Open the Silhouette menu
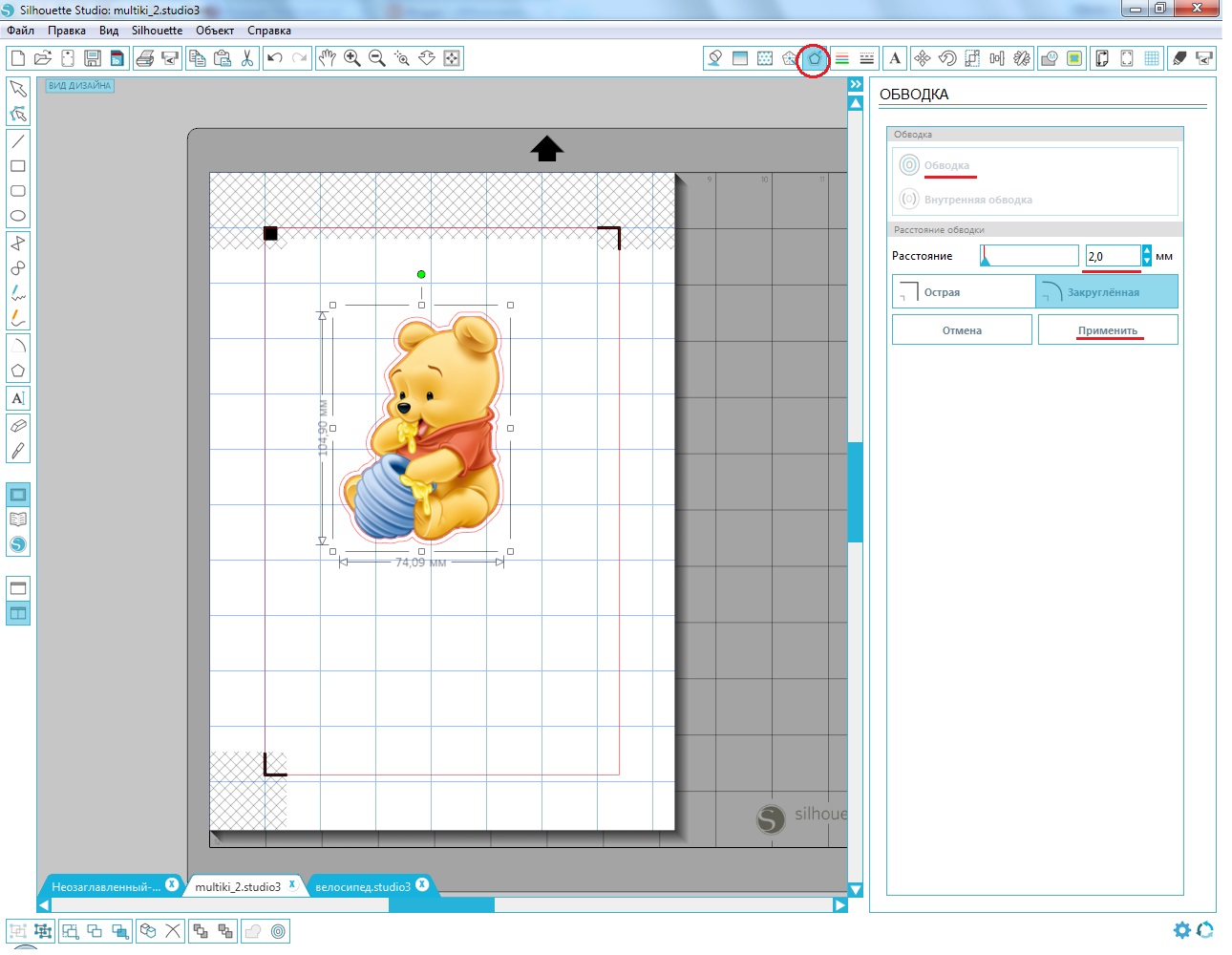This screenshot has height=955, width=1232. point(157,31)
